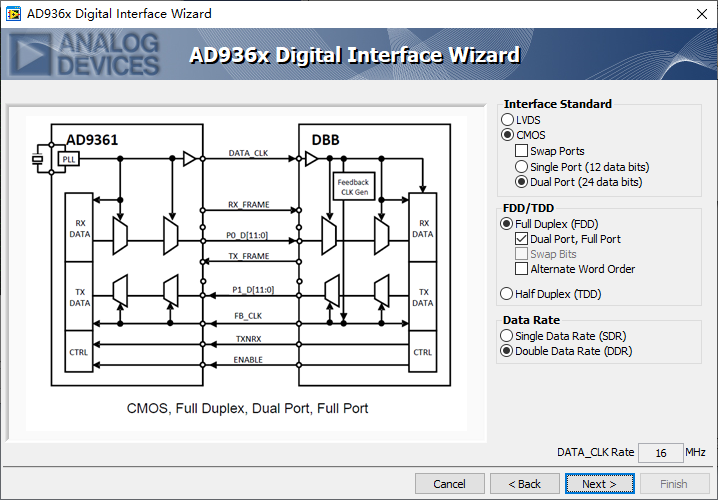
Task: Click the FB_CLK signal label
Action: point(248,315)
